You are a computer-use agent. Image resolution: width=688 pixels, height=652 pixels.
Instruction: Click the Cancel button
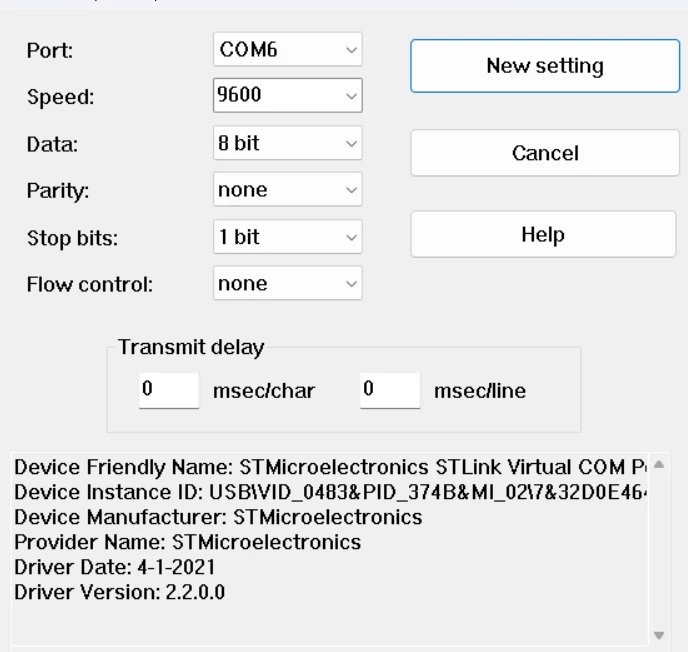tap(545, 153)
